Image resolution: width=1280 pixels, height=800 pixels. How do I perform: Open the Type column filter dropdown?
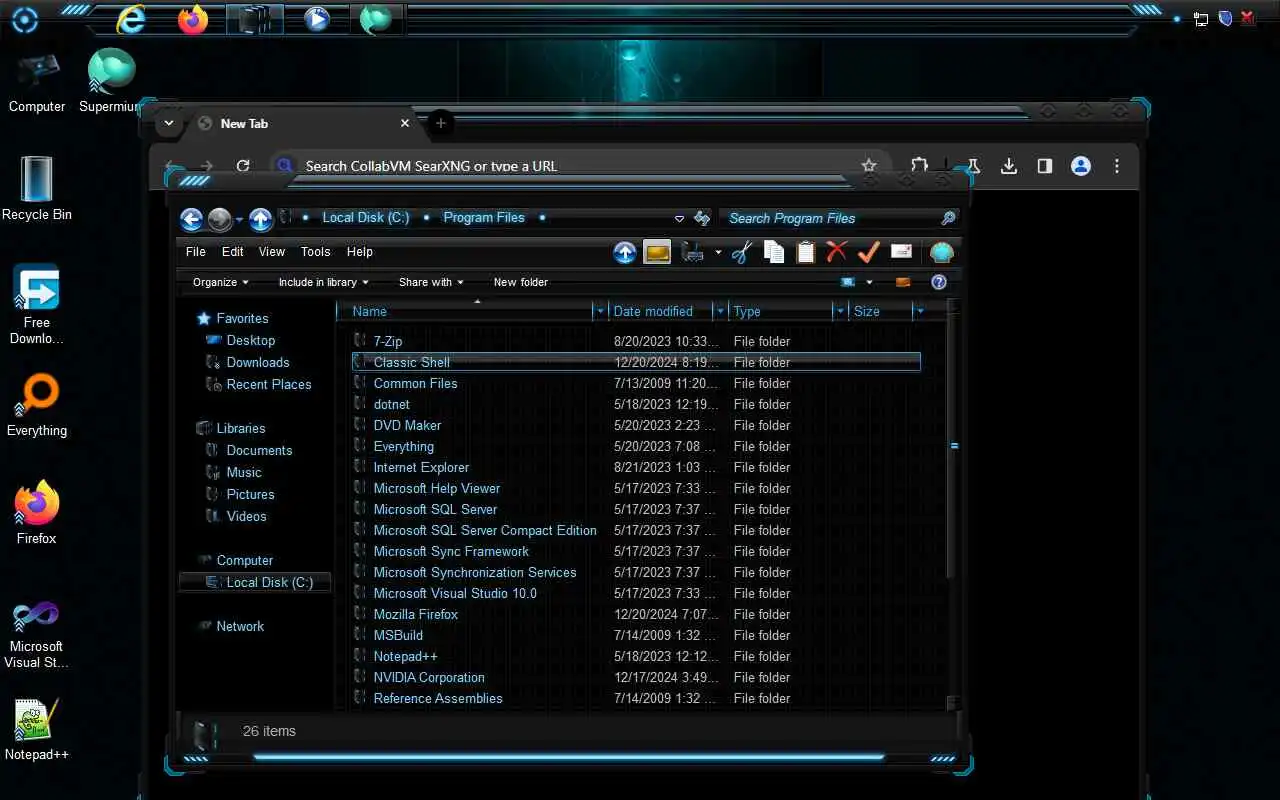[x=839, y=311]
